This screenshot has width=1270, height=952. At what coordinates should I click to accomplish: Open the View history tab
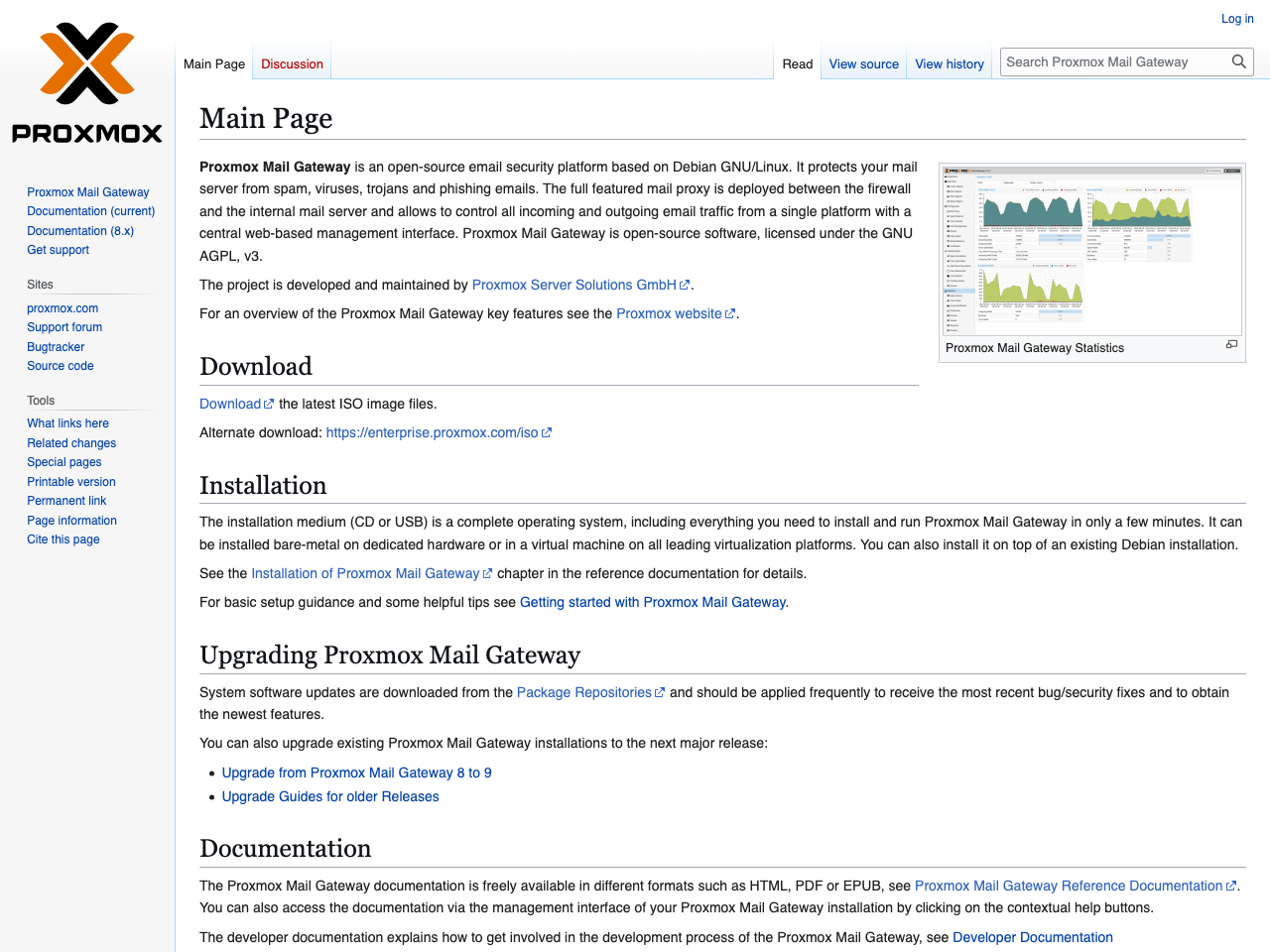point(949,64)
